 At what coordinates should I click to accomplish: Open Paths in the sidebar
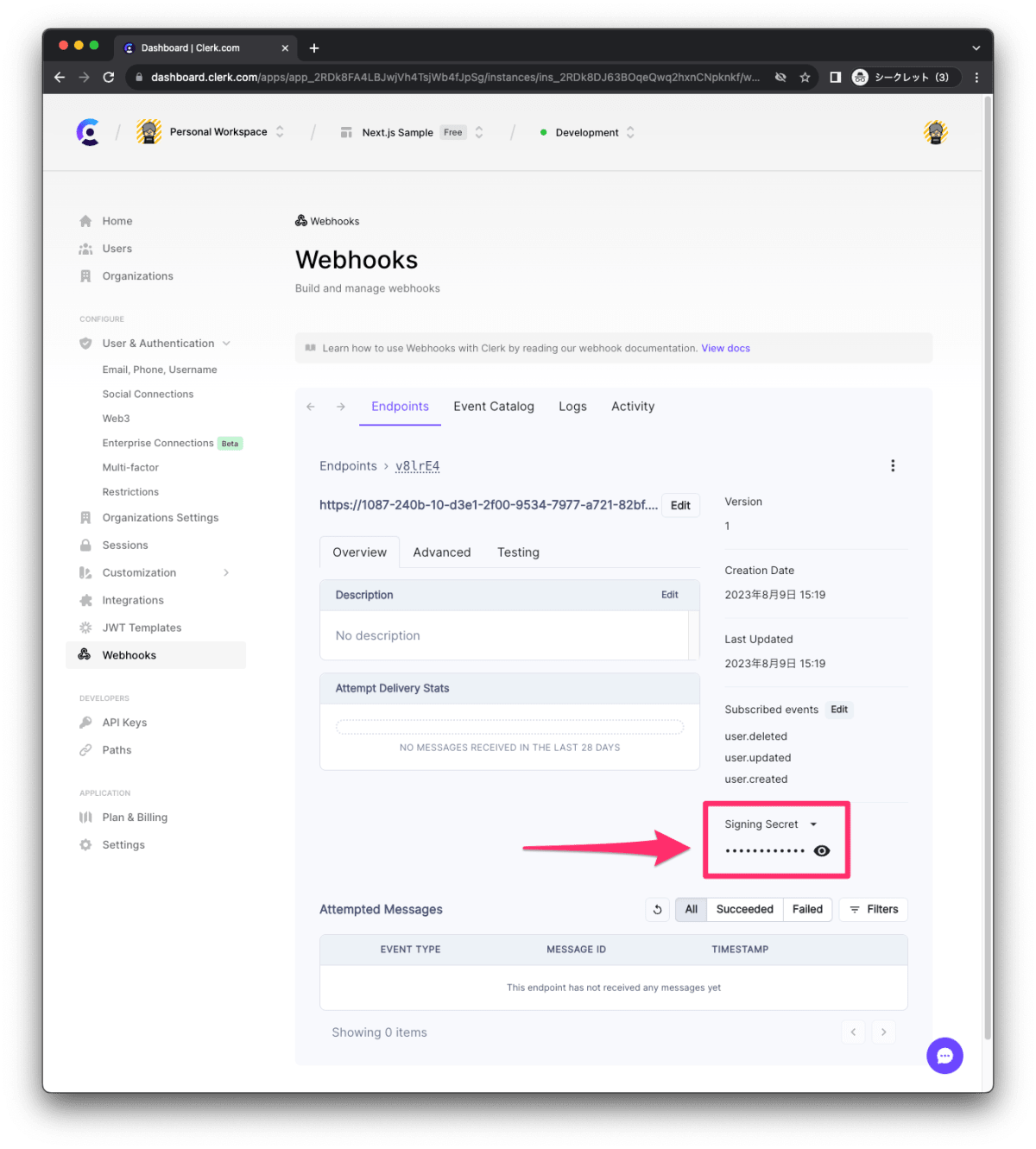tap(117, 750)
